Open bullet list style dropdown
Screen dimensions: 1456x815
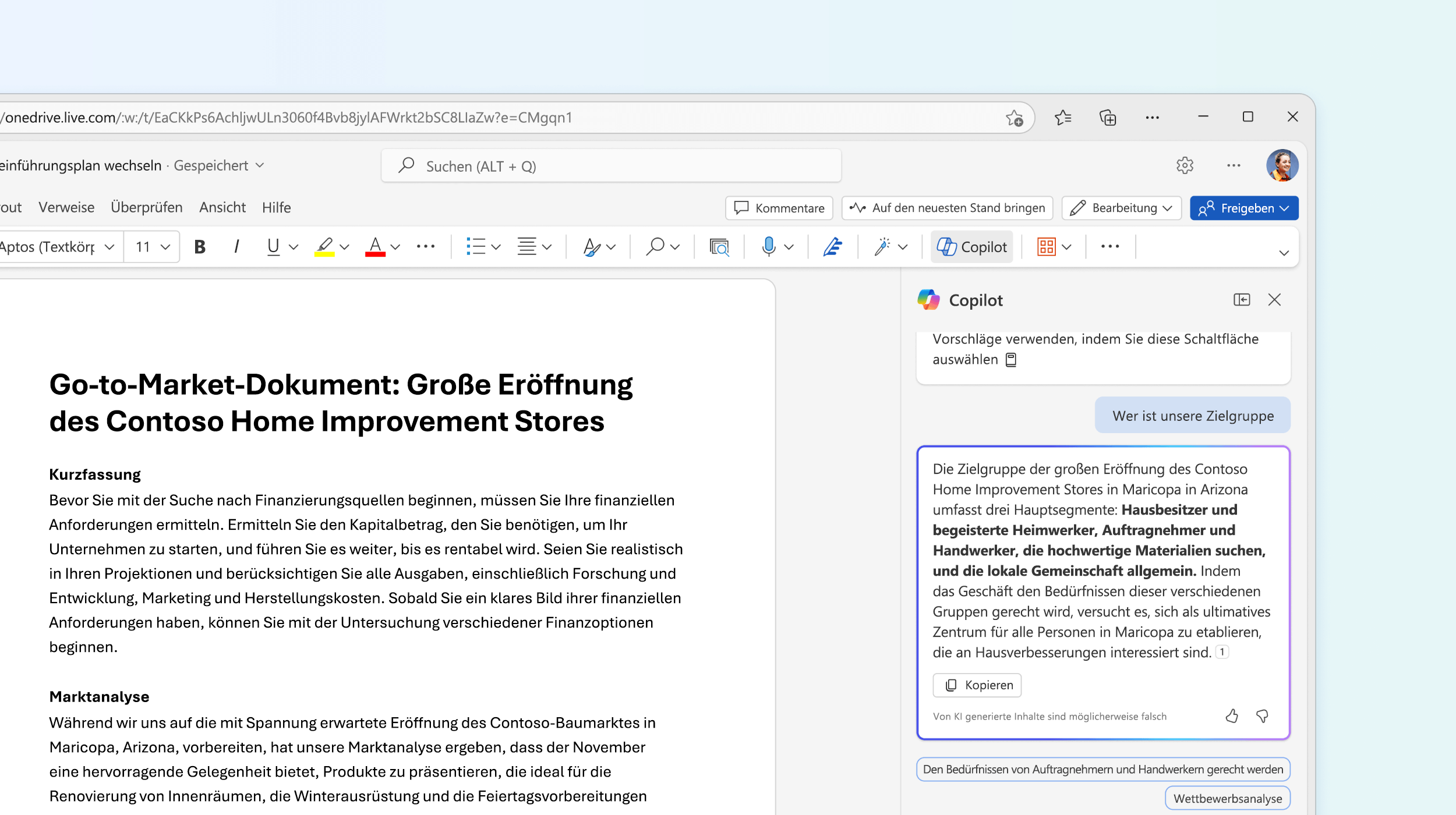(x=496, y=247)
